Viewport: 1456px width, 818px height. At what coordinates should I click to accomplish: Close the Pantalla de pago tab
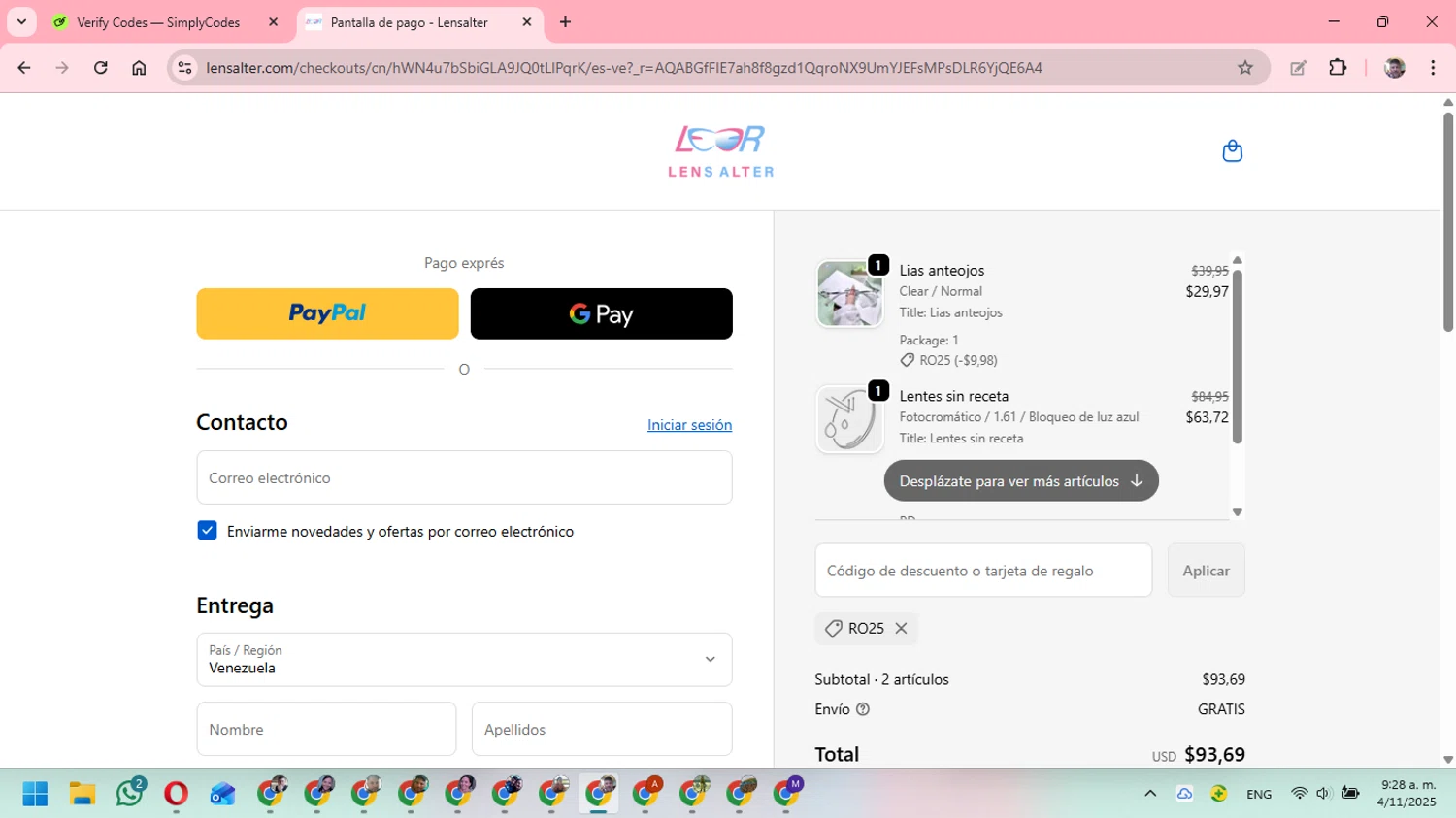[527, 22]
